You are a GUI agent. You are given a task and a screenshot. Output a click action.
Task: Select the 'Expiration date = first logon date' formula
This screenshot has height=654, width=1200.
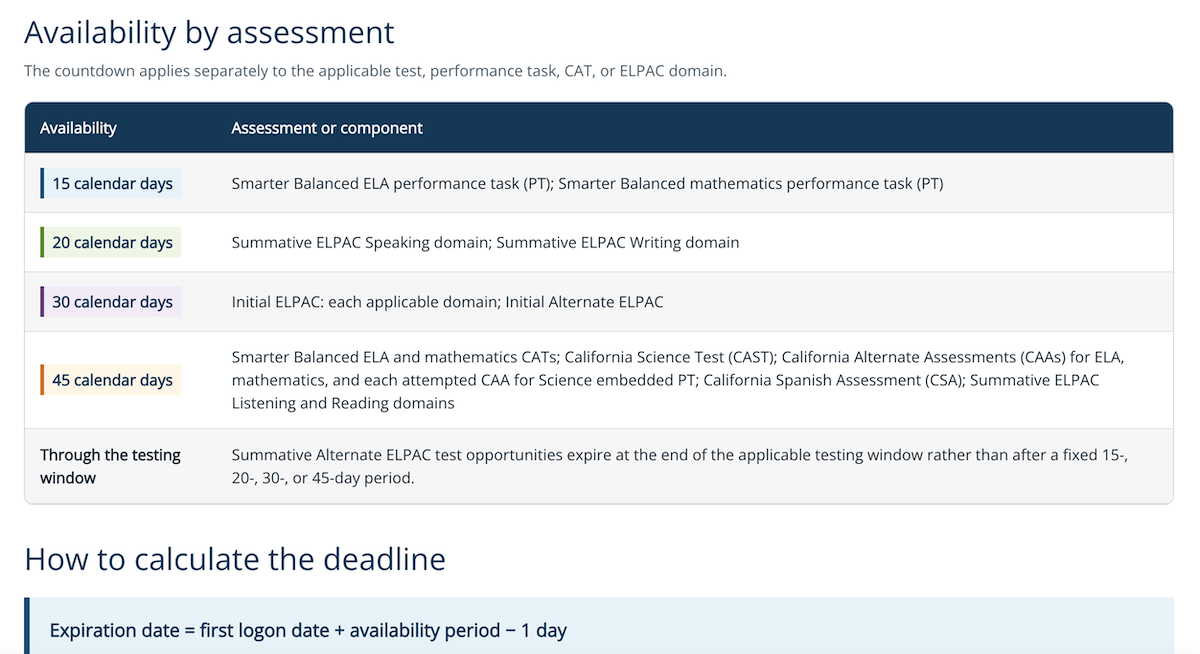pos(308,631)
